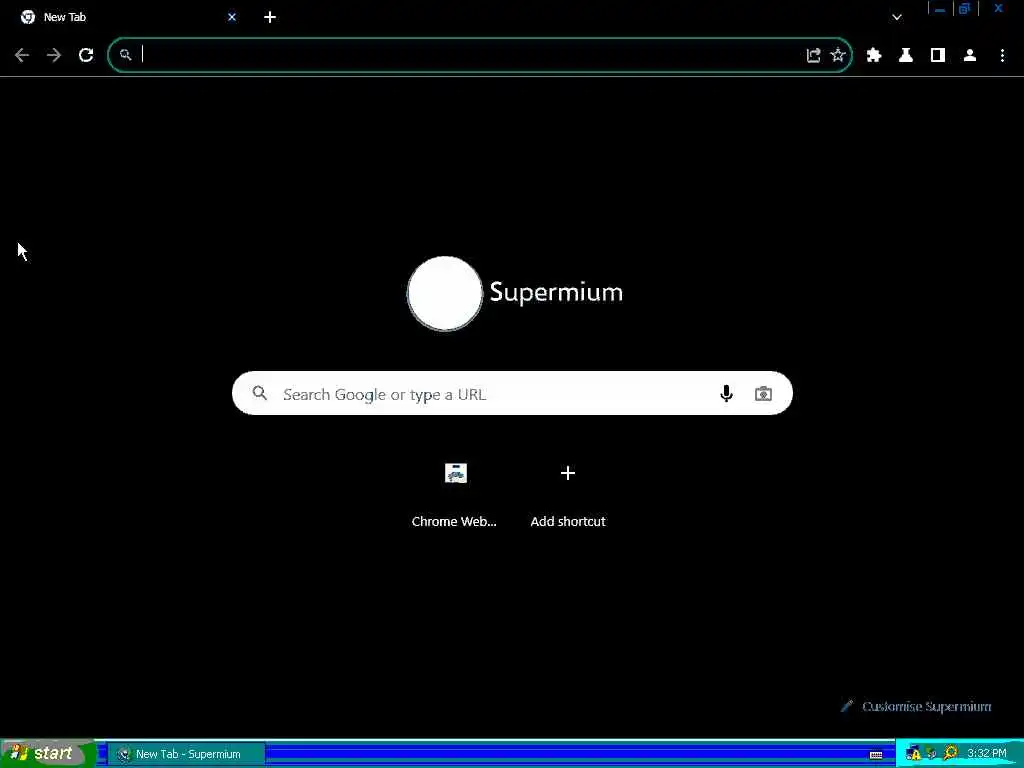Start voice search with microphone icon
Viewport: 1024px width, 768px height.
click(726, 393)
